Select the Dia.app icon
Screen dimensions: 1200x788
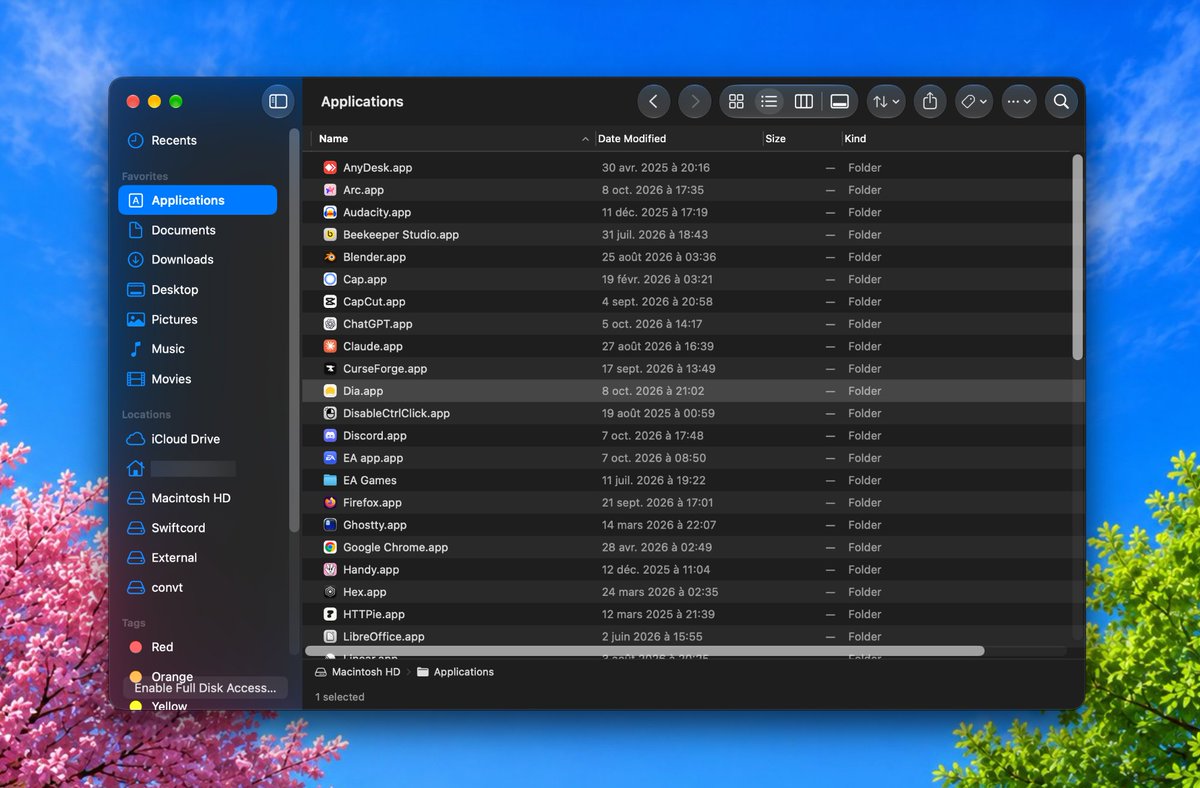[x=330, y=391]
